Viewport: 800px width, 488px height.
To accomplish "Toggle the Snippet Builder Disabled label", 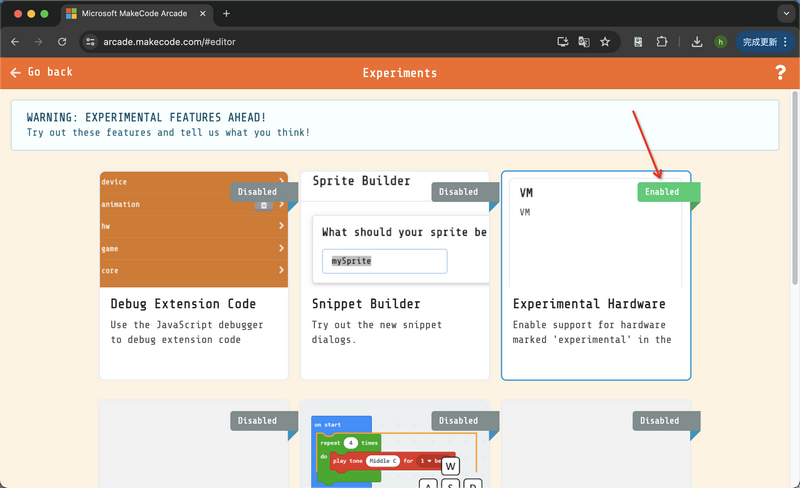I will 459,192.
